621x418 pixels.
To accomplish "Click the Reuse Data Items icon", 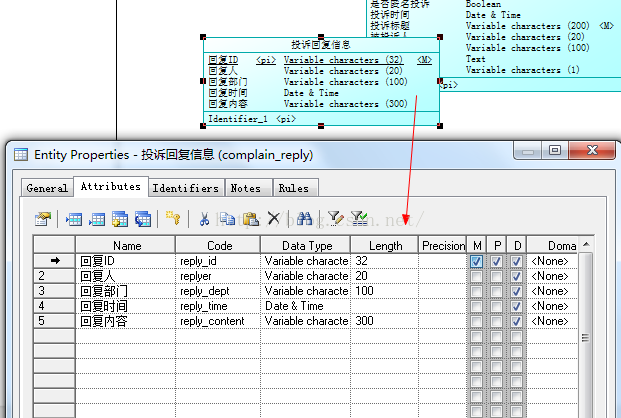I will [143, 219].
